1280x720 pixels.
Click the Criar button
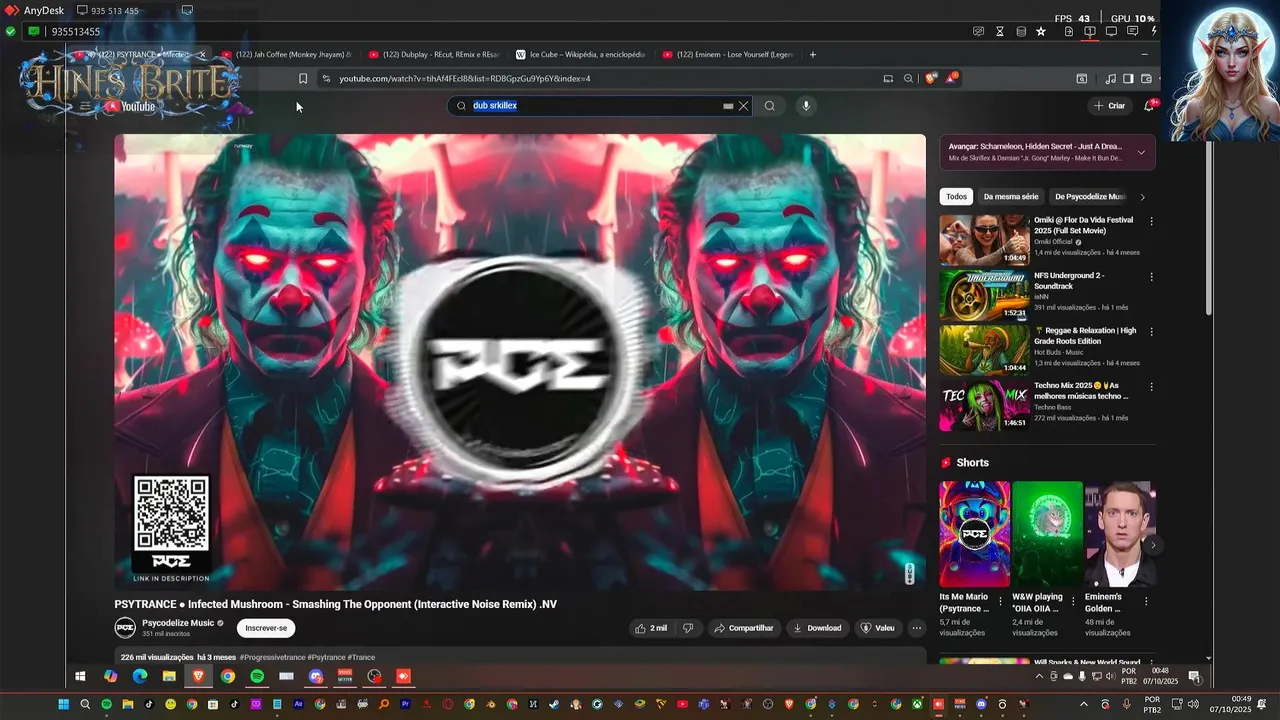point(1110,106)
